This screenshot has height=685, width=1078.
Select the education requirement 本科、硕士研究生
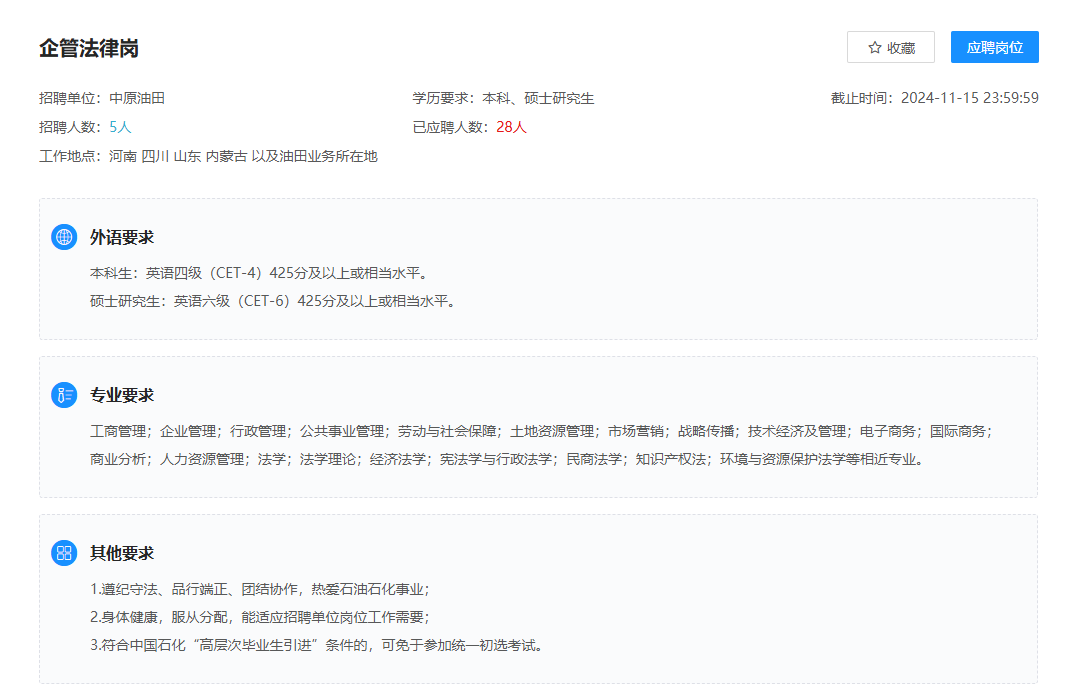pos(541,97)
